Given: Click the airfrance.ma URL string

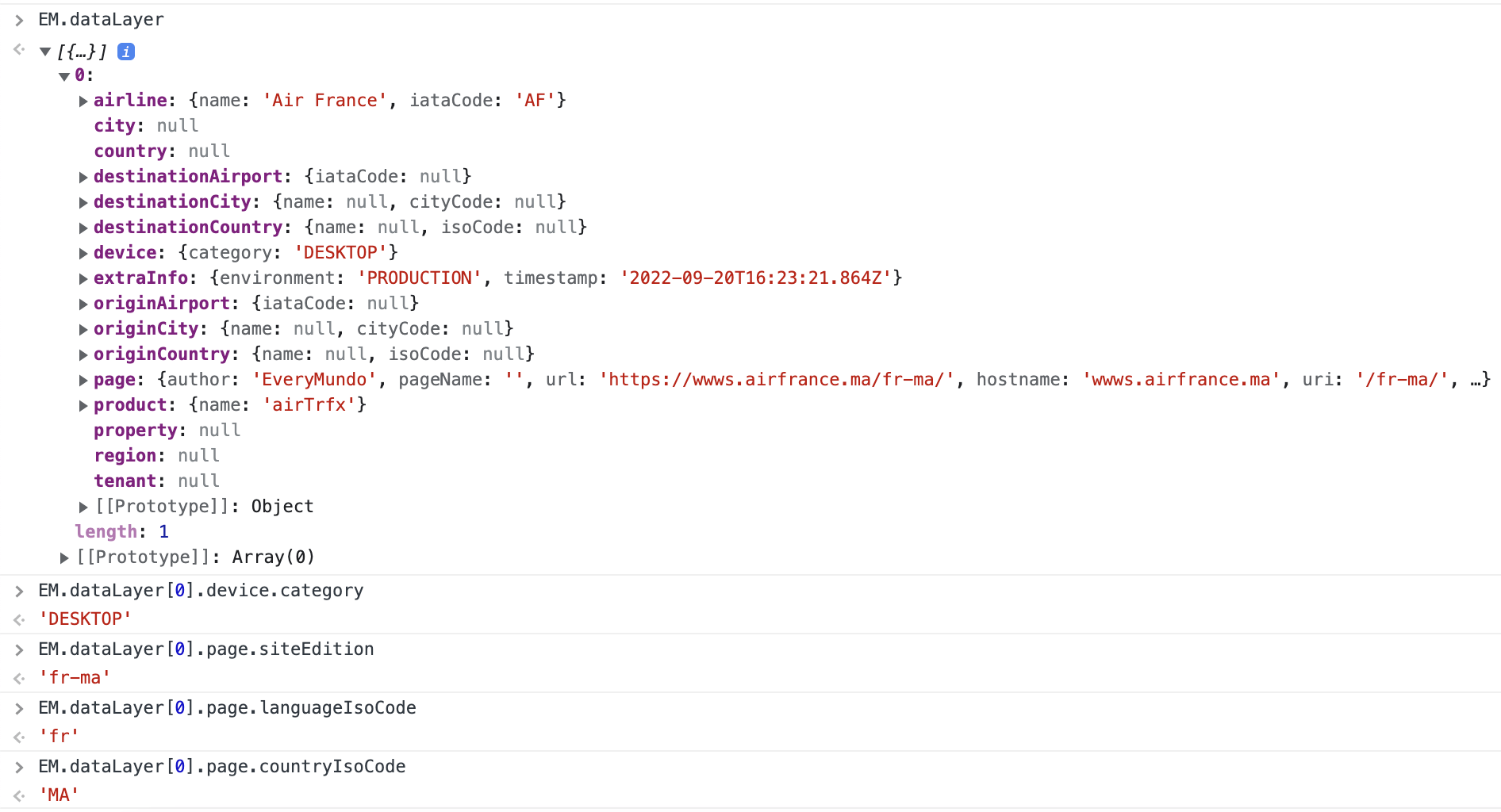Looking at the screenshot, I should (x=776, y=380).
